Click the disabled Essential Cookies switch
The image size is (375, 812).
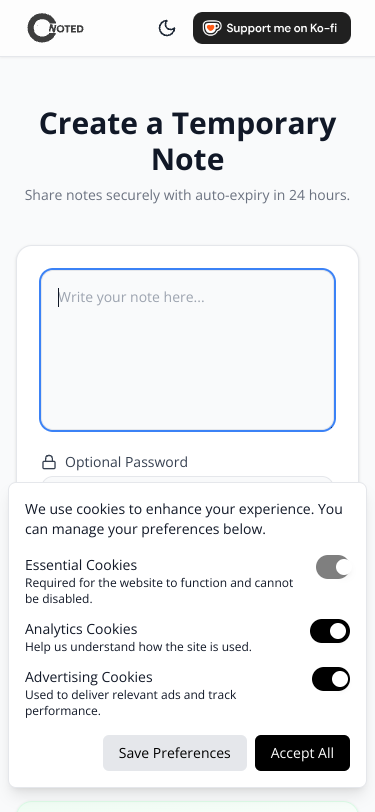[333, 567]
